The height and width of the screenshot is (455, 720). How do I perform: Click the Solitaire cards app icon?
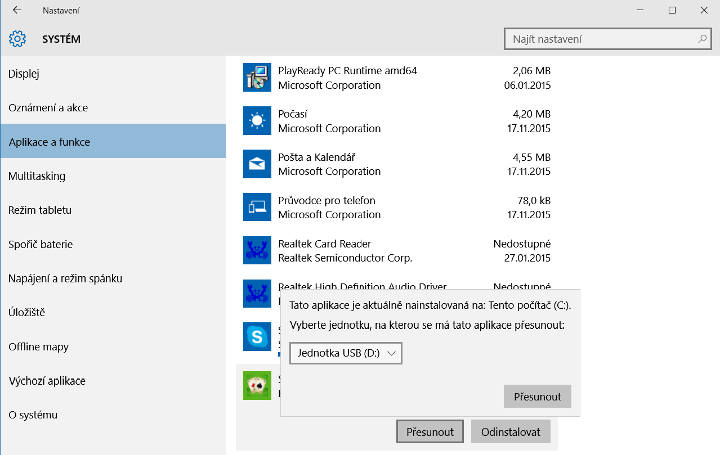click(257, 385)
